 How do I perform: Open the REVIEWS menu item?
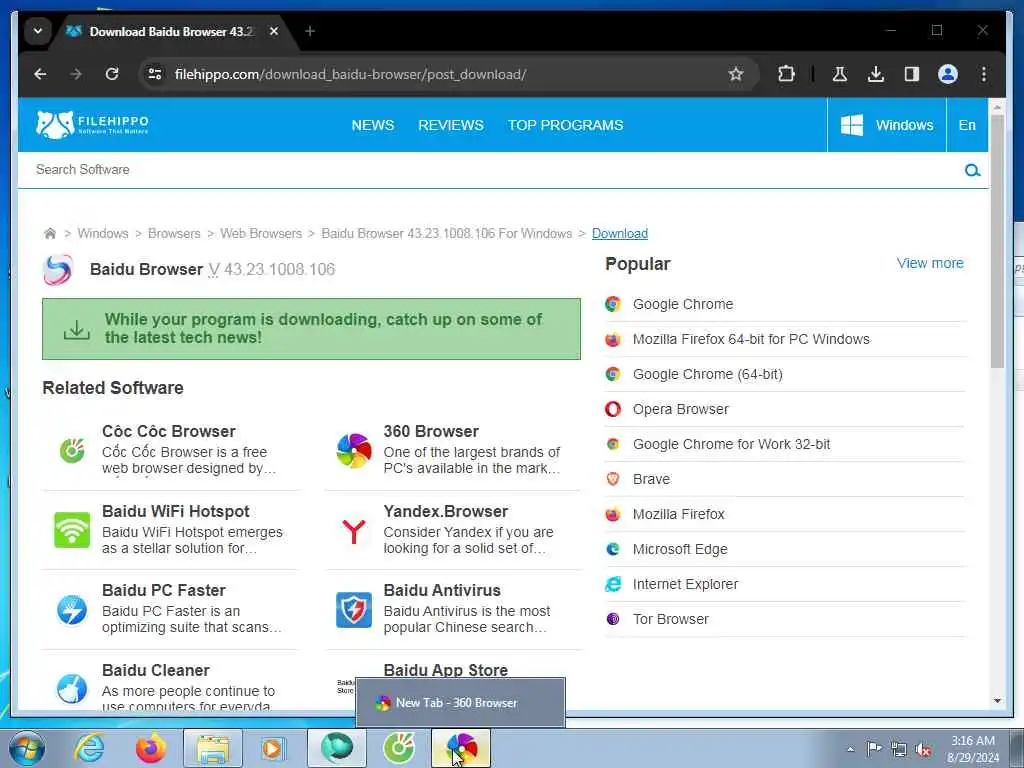[451, 125]
